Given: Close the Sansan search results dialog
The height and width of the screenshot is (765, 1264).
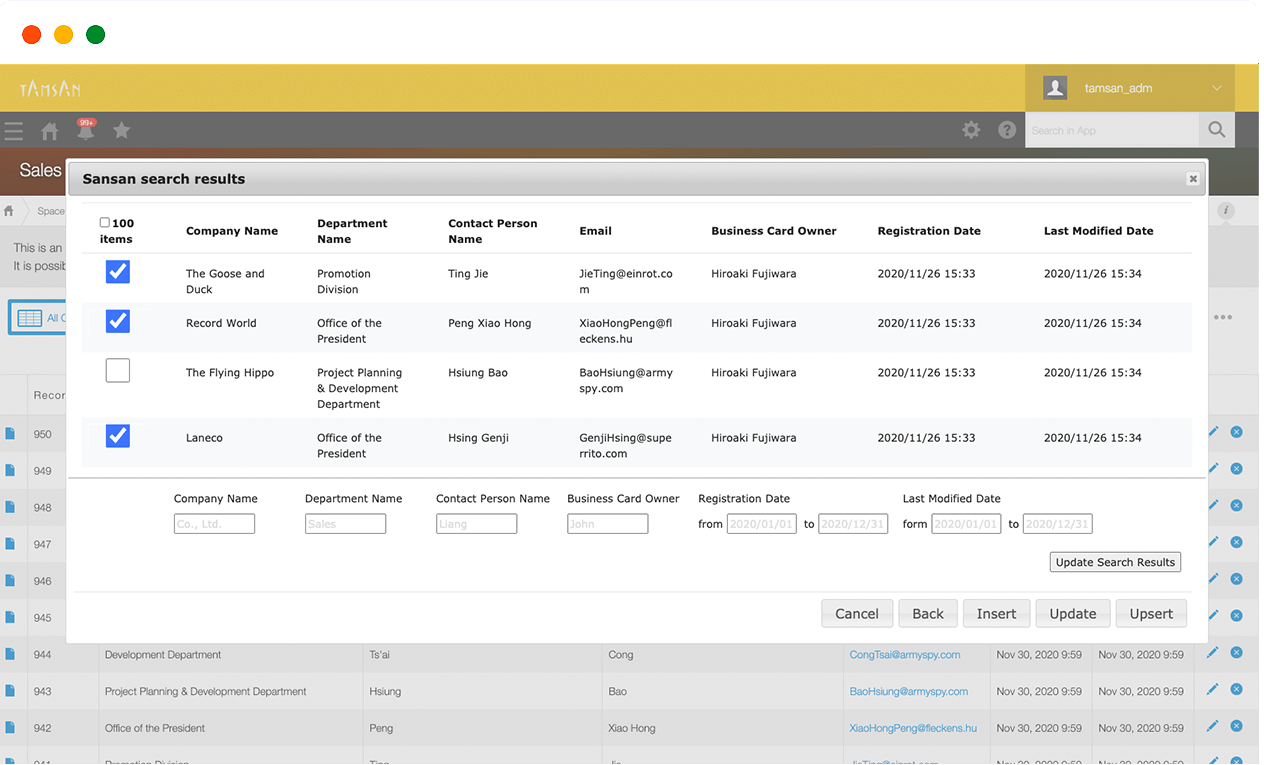Looking at the screenshot, I should (1192, 179).
